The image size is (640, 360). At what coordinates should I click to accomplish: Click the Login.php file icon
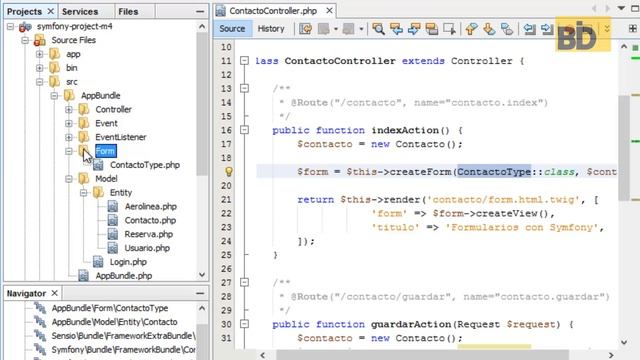(98, 262)
